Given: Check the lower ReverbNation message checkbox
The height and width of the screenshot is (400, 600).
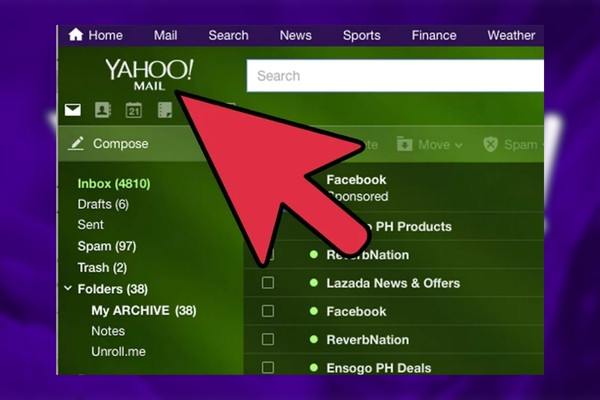Looking at the screenshot, I should pos(268,340).
